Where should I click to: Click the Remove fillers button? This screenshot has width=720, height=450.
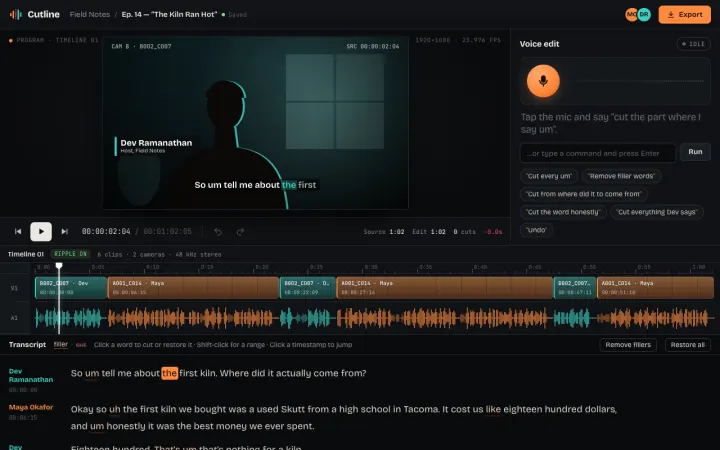pyautogui.click(x=628, y=345)
